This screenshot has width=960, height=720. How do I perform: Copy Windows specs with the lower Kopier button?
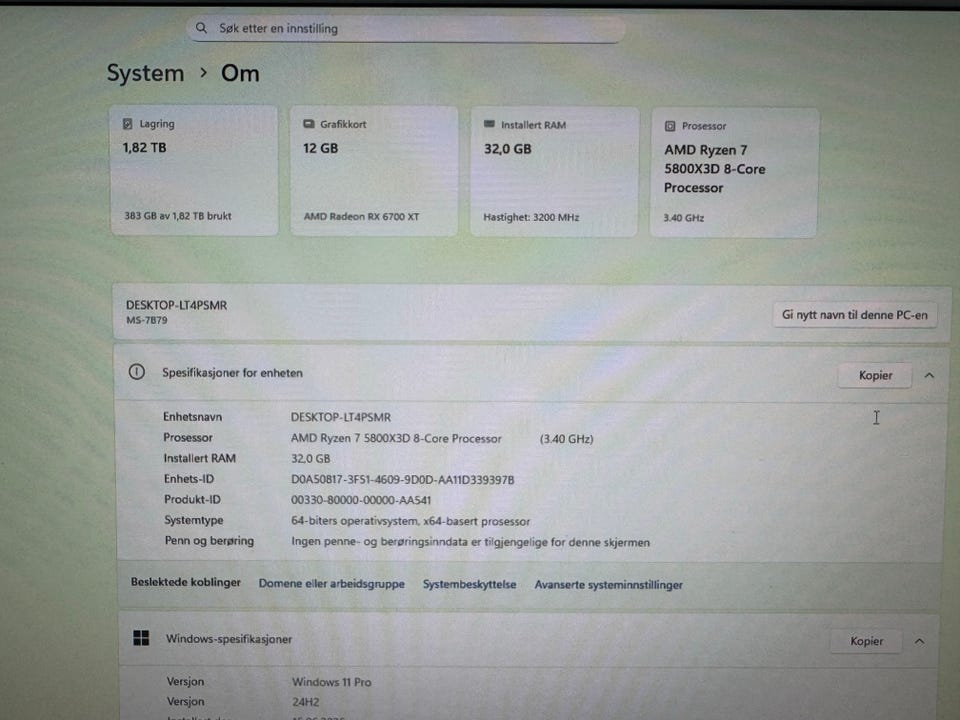(866, 641)
